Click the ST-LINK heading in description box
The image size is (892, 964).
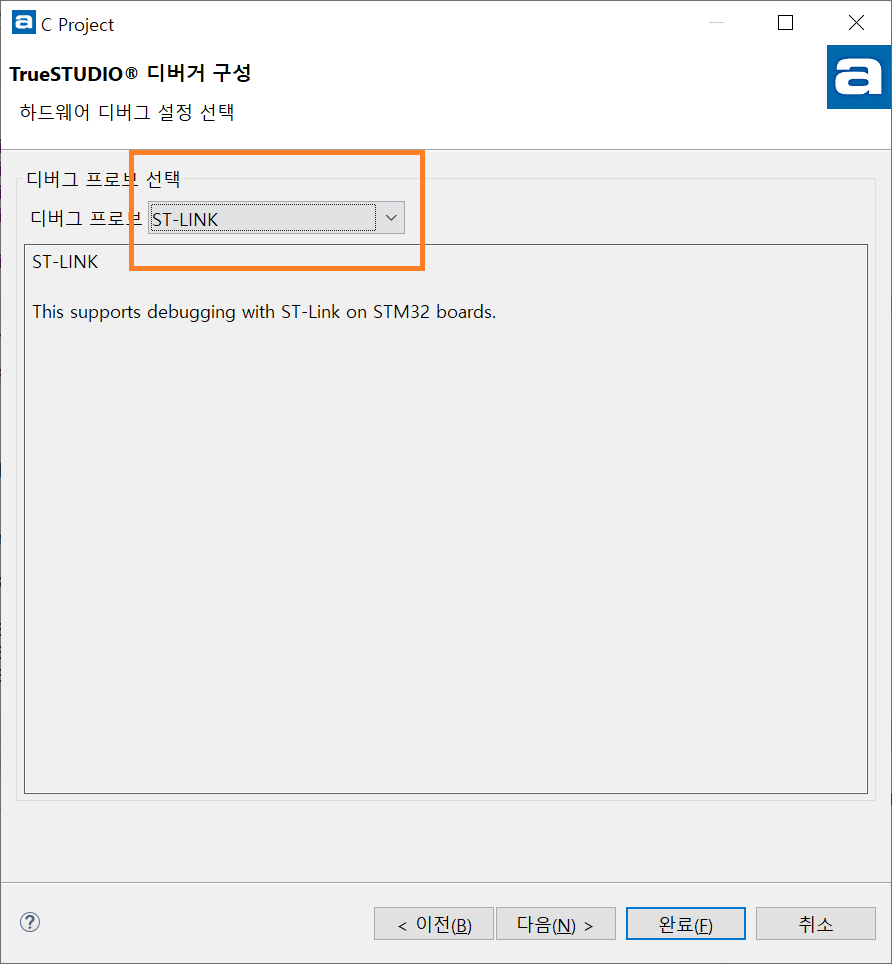pos(65,262)
